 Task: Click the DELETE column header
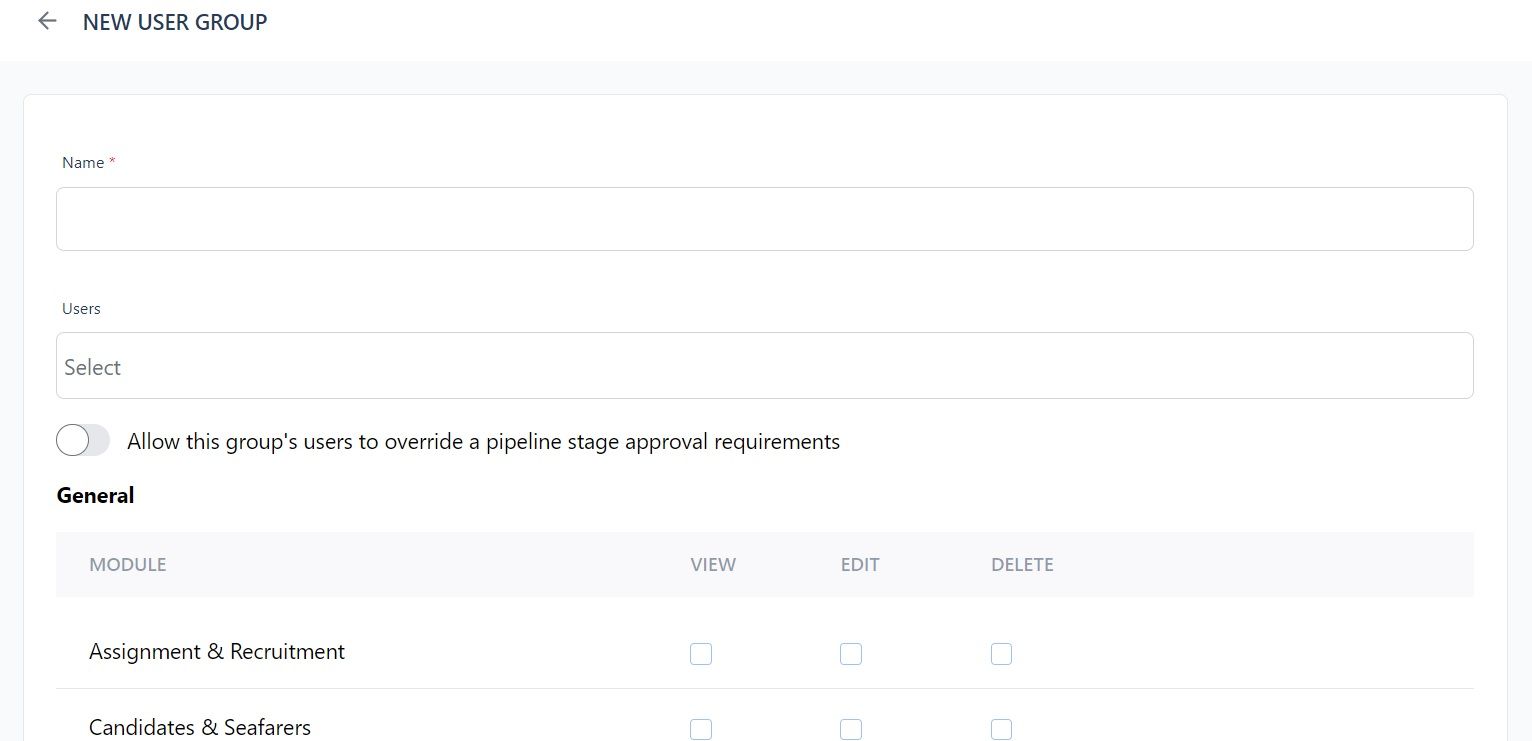(1022, 565)
